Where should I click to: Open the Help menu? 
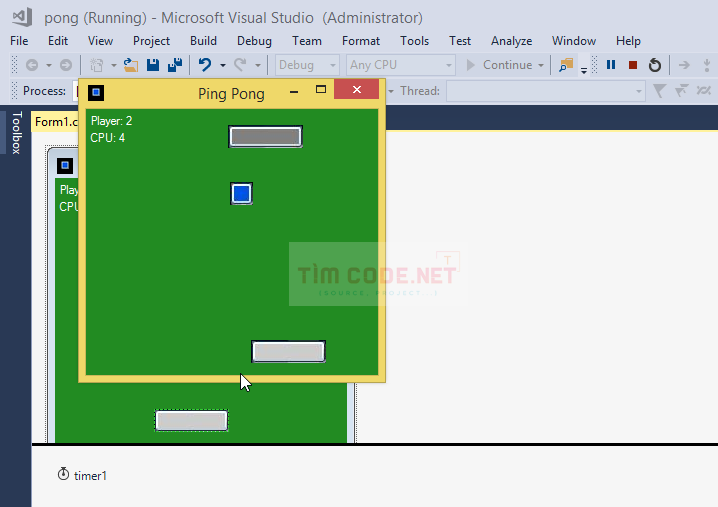pyautogui.click(x=628, y=41)
